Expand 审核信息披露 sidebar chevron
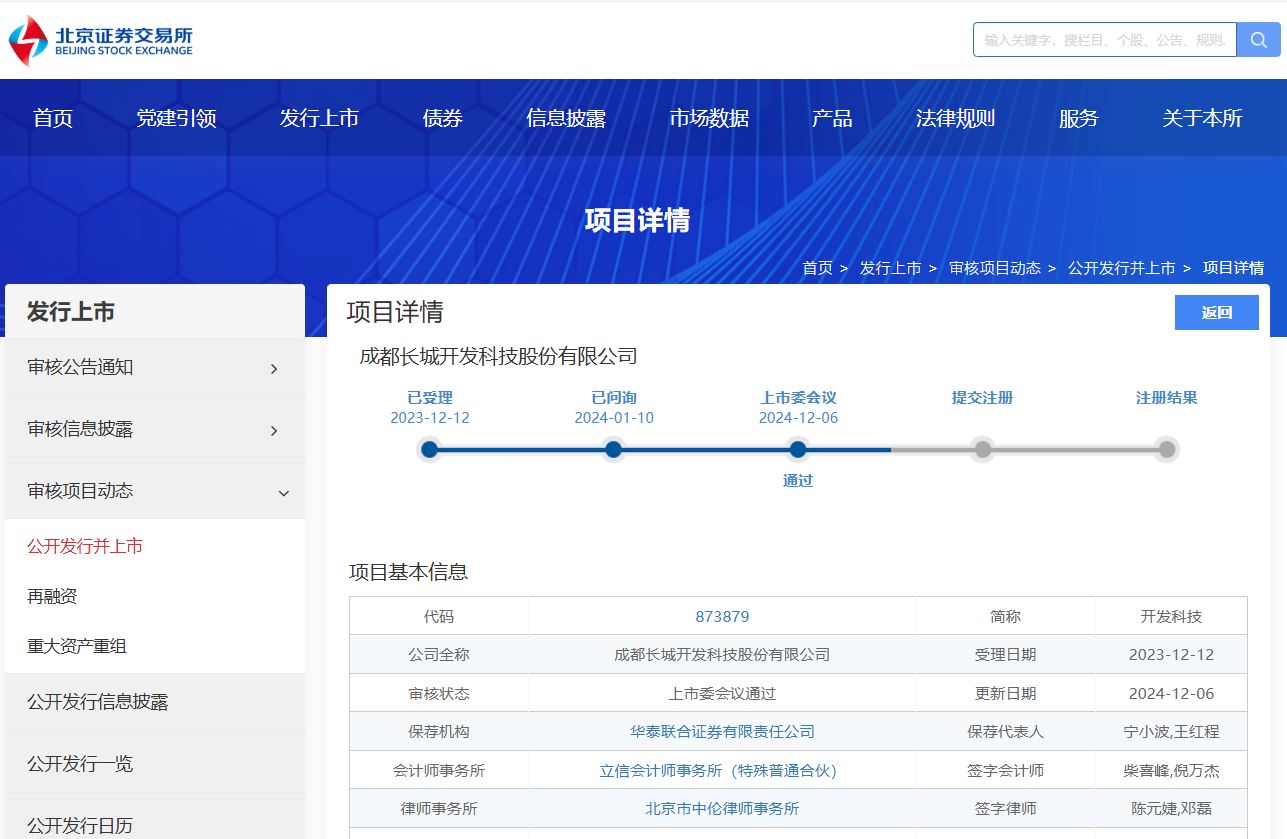This screenshot has width=1287, height=839. [274, 431]
